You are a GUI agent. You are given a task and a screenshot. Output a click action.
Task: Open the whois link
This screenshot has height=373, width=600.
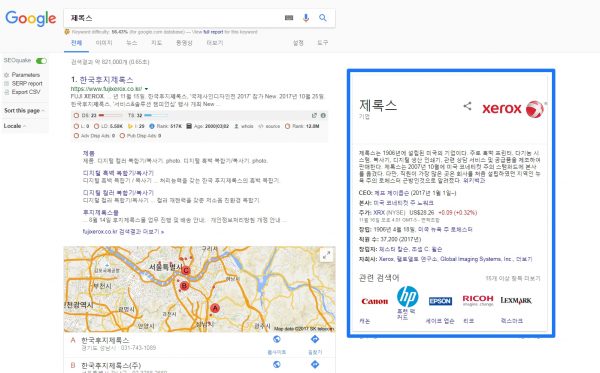click(x=247, y=126)
